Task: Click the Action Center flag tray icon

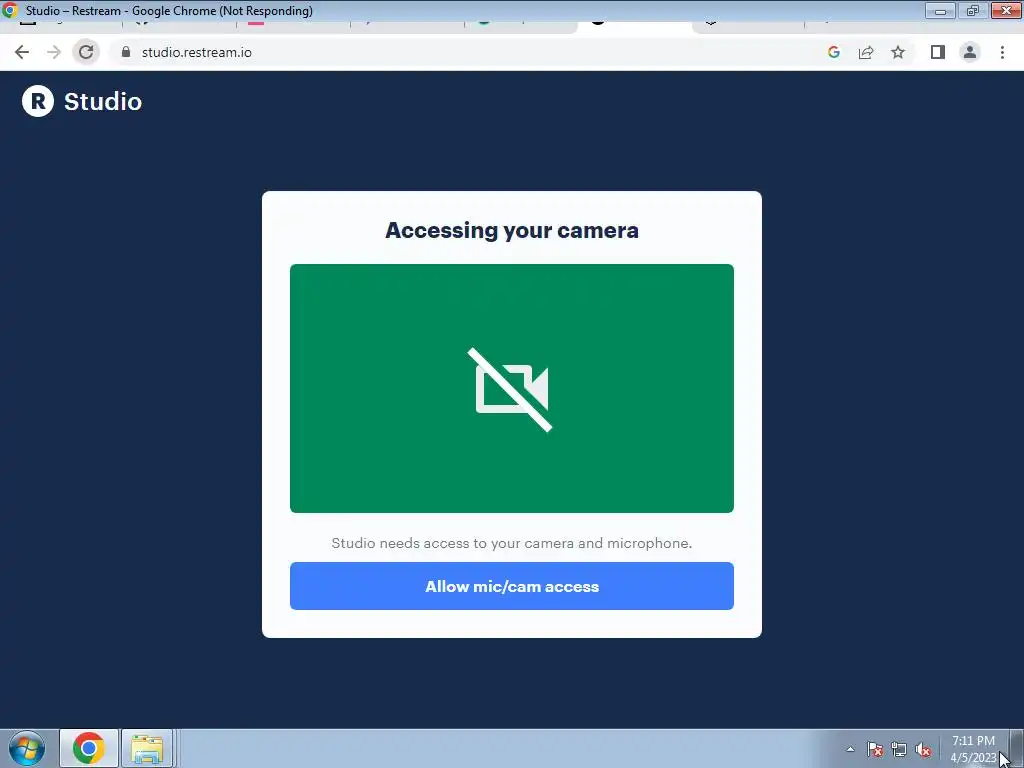Action: [875, 749]
